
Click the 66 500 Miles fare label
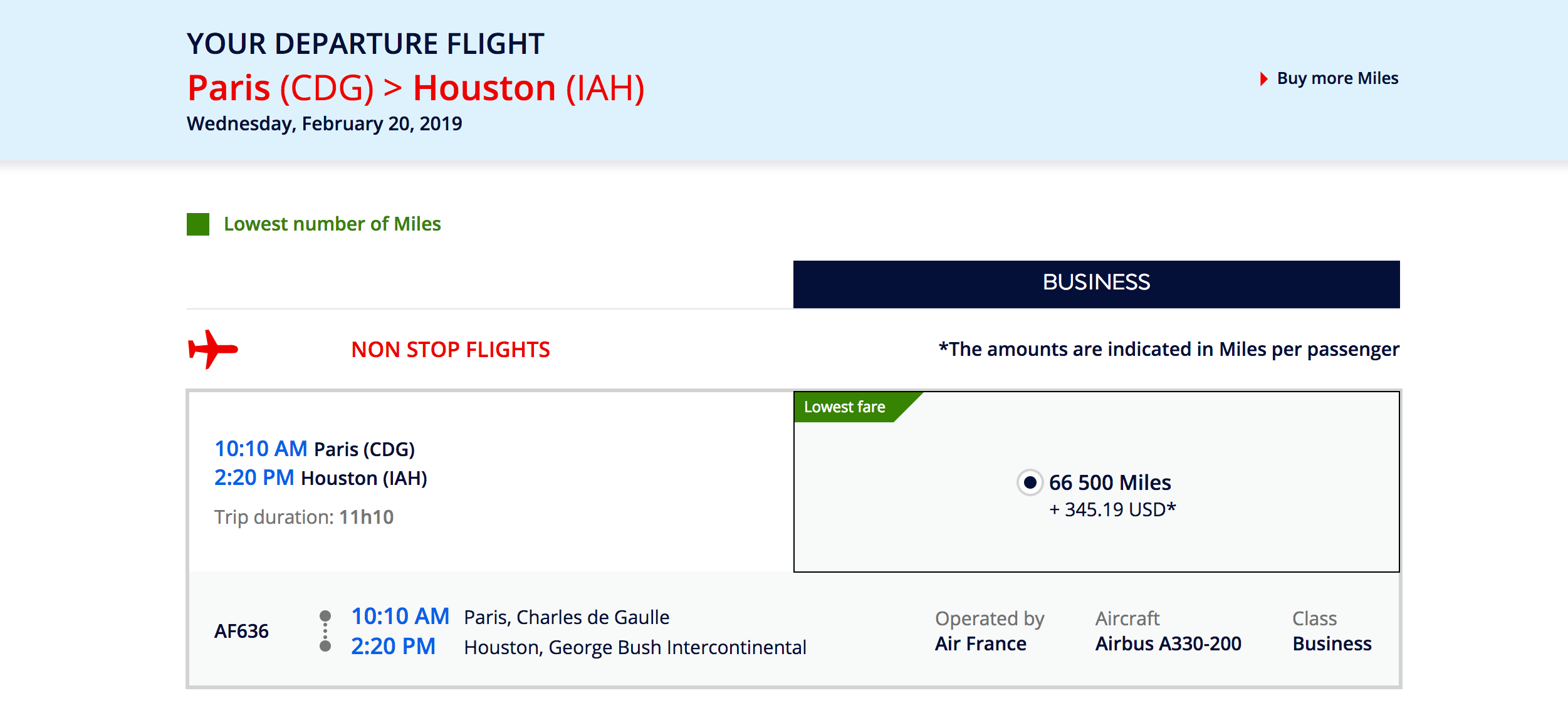tap(1110, 482)
